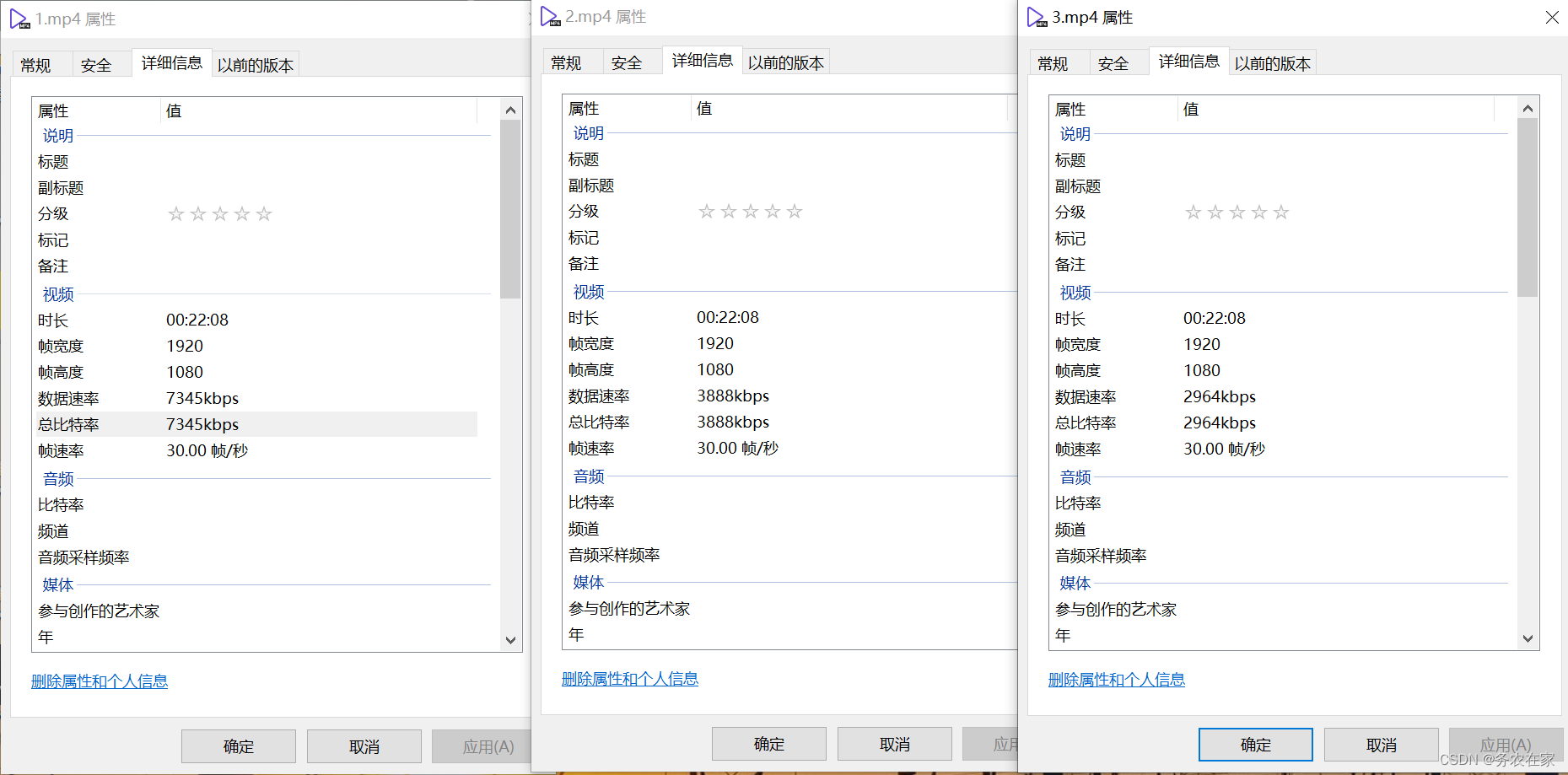Click 参与创作的艺术家 row in 3.mp4 window
Viewport: 1568px width, 775px height.
[1273, 609]
